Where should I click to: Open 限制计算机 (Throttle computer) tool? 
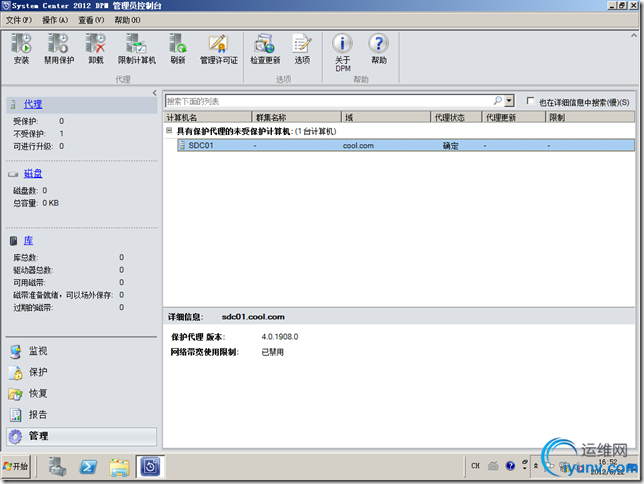[x=137, y=49]
